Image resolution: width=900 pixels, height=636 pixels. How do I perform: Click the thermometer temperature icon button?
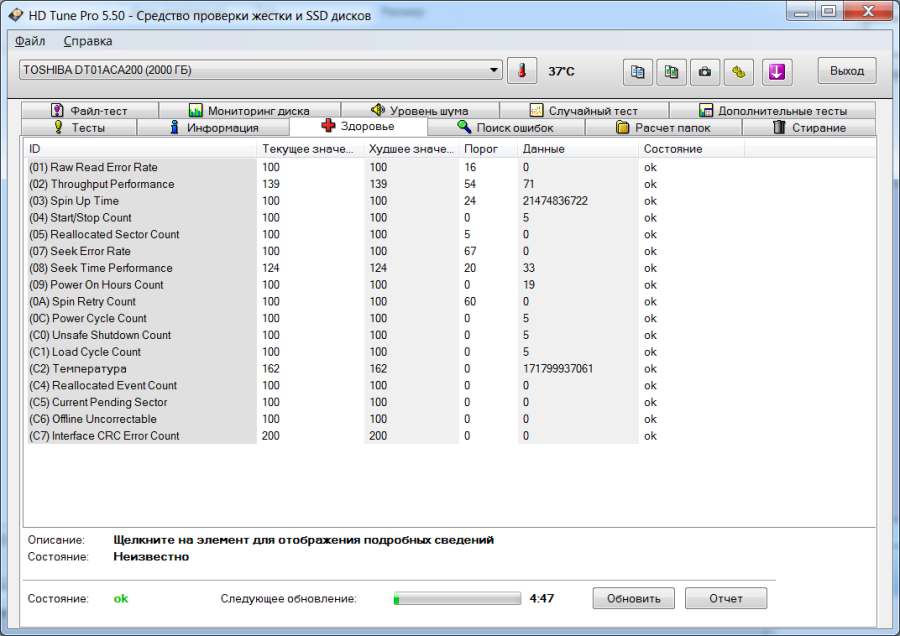522,71
